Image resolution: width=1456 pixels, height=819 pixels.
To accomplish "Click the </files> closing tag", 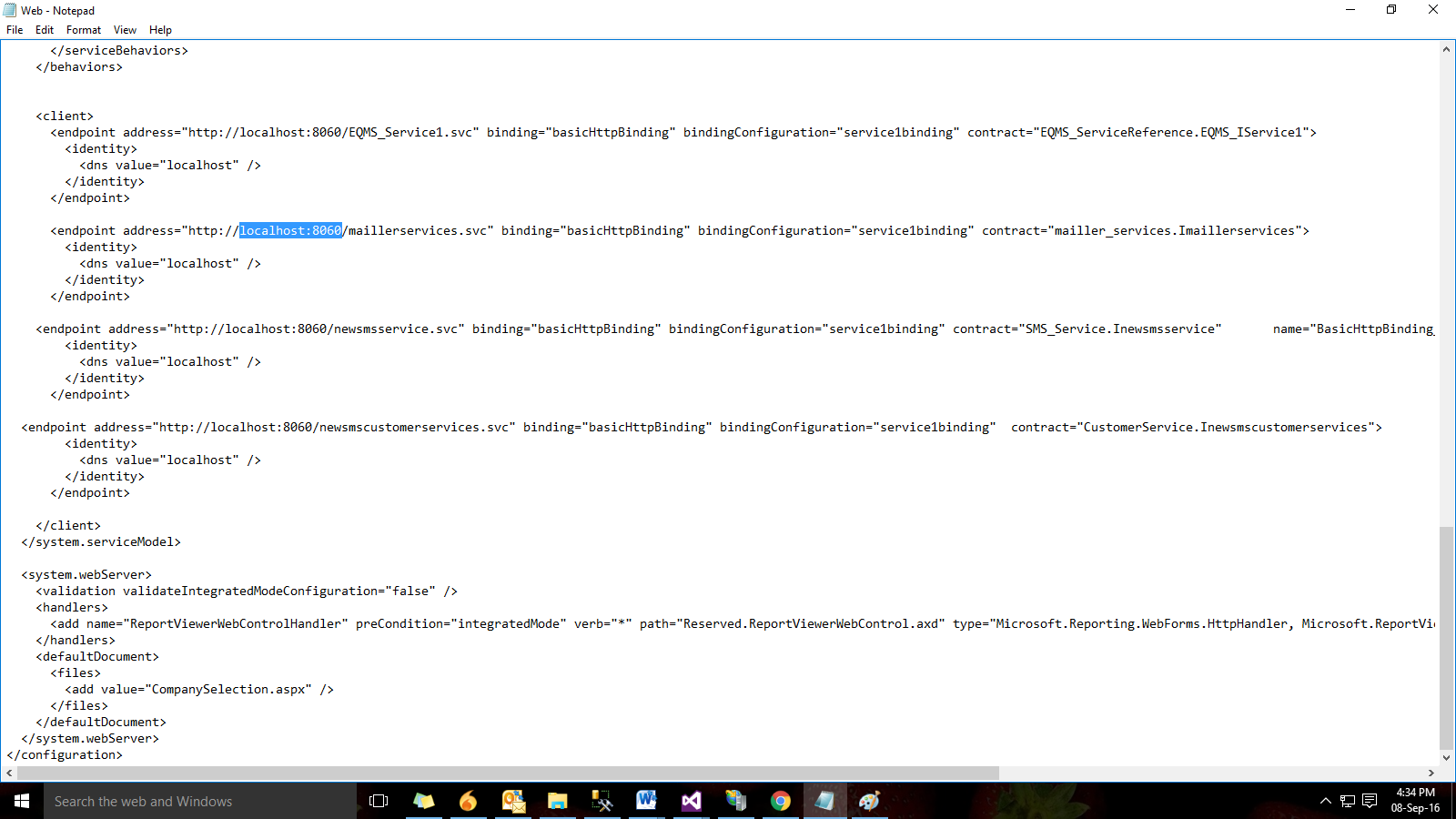I will click(x=79, y=706).
